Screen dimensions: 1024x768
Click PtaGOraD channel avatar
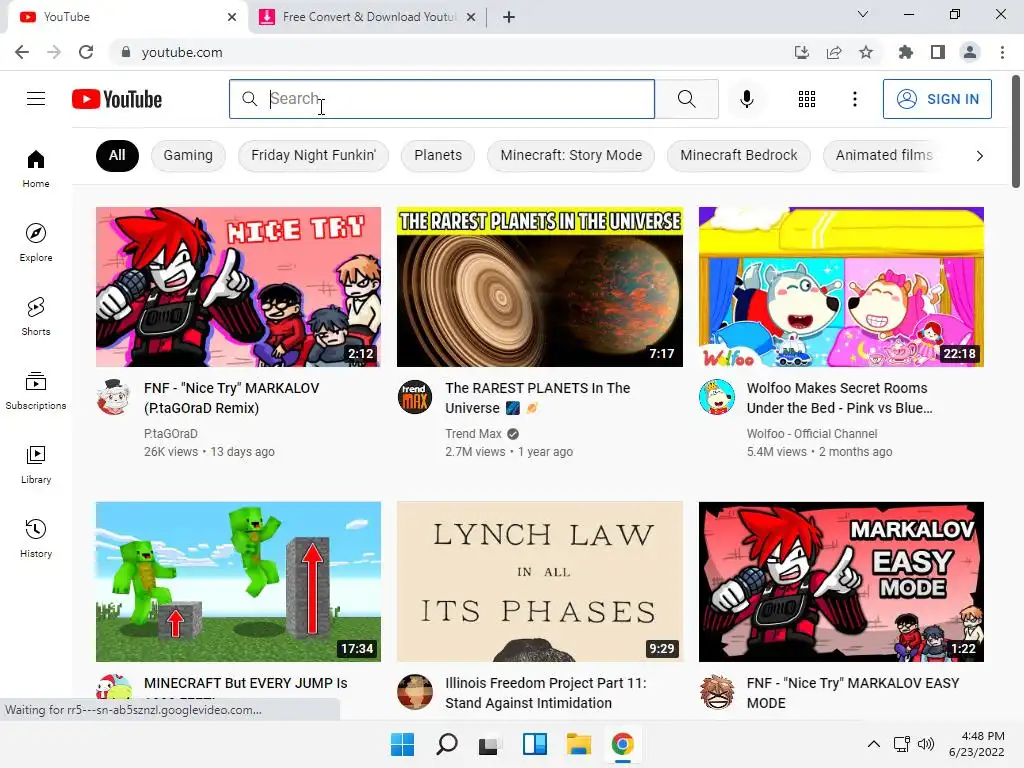(x=113, y=396)
